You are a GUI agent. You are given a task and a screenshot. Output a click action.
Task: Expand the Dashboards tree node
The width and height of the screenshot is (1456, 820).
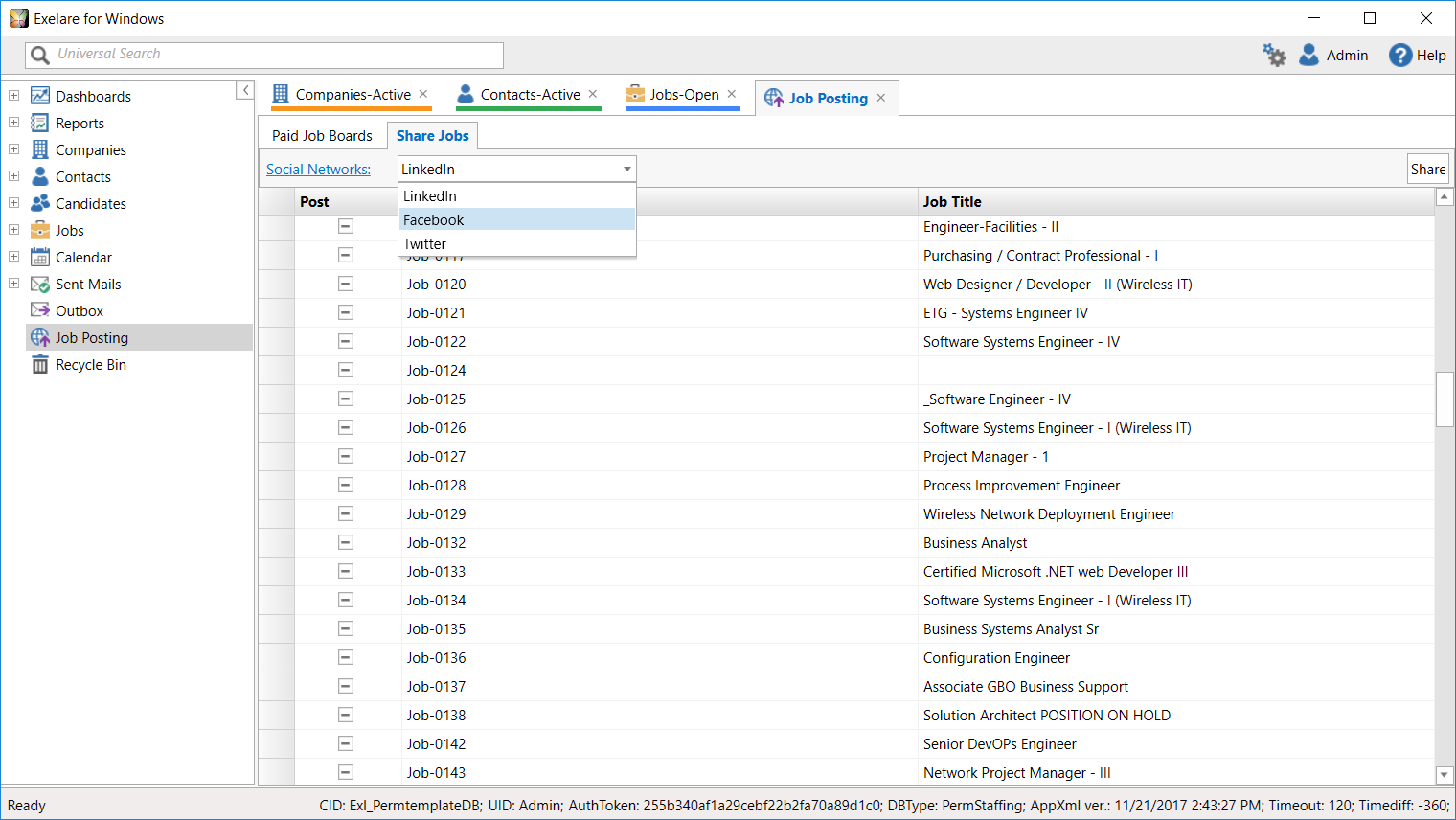[x=13, y=96]
